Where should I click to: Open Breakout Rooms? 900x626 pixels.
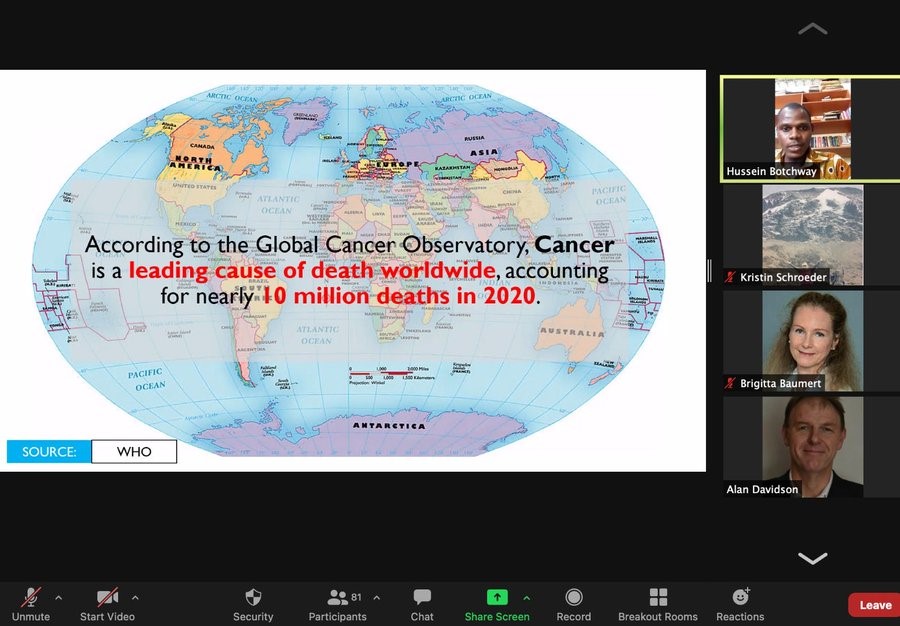pos(658,598)
